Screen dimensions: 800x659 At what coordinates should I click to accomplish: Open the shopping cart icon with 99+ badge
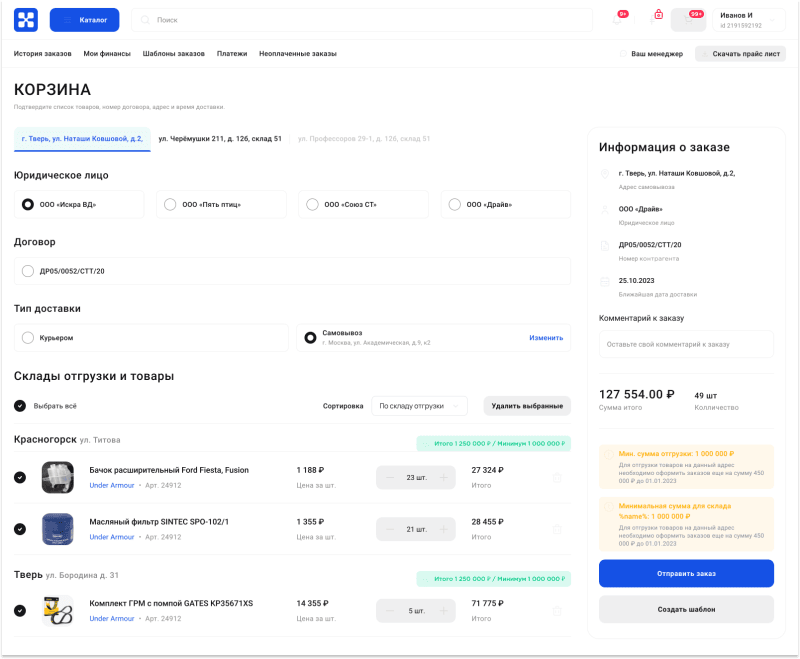[688, 19]
